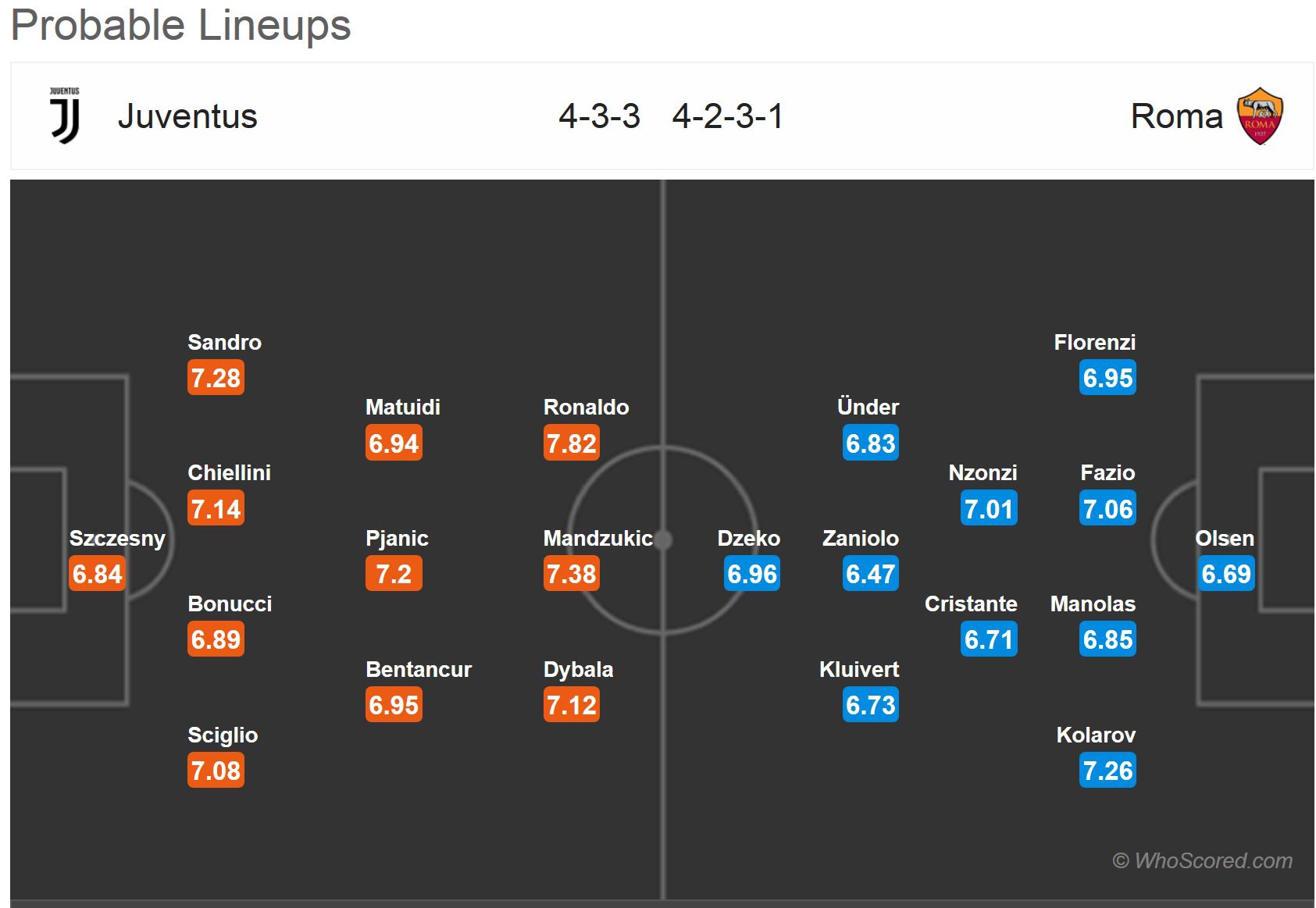The image size is (1316, 908).
Task: Open the Roma team name link
Action: 1176,116
